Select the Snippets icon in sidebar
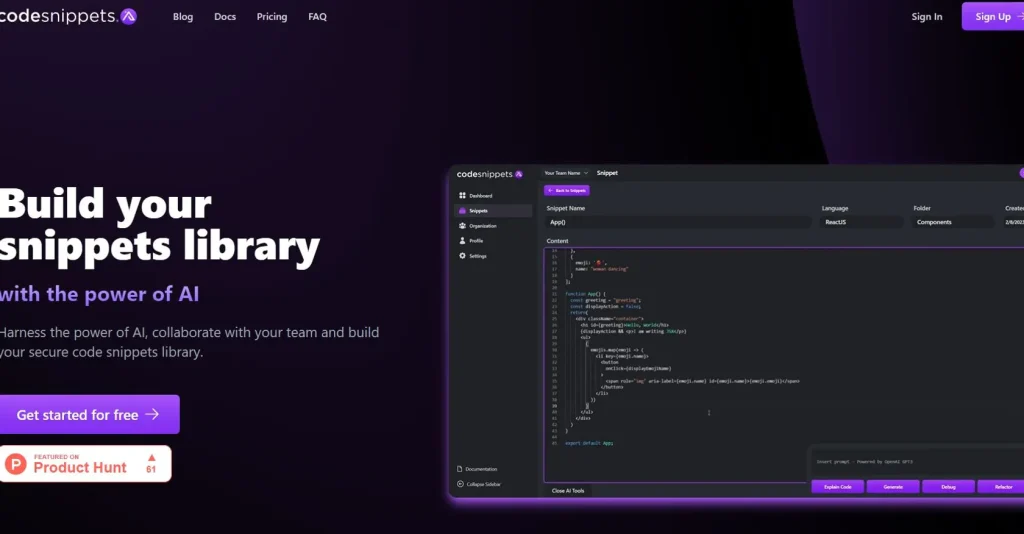This screenshot has height=534, width=1024. 462,211
